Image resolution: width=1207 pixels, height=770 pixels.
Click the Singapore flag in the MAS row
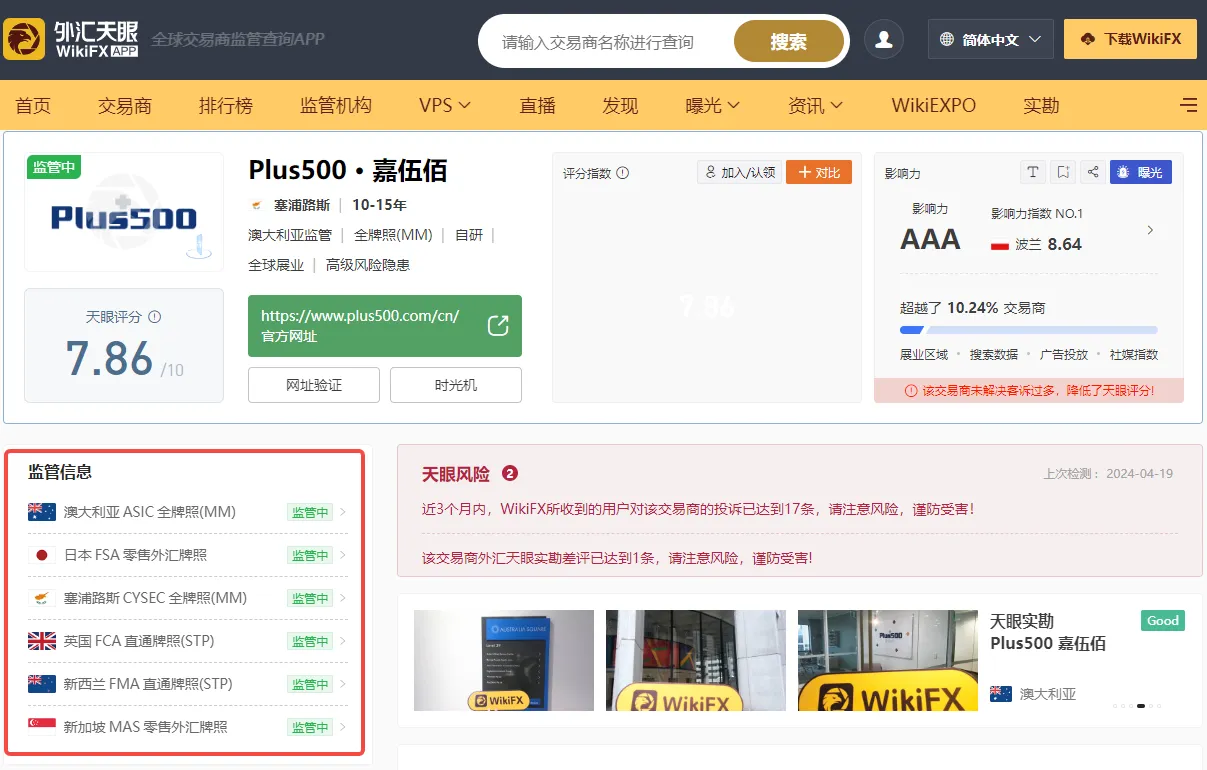coord(42,727)
